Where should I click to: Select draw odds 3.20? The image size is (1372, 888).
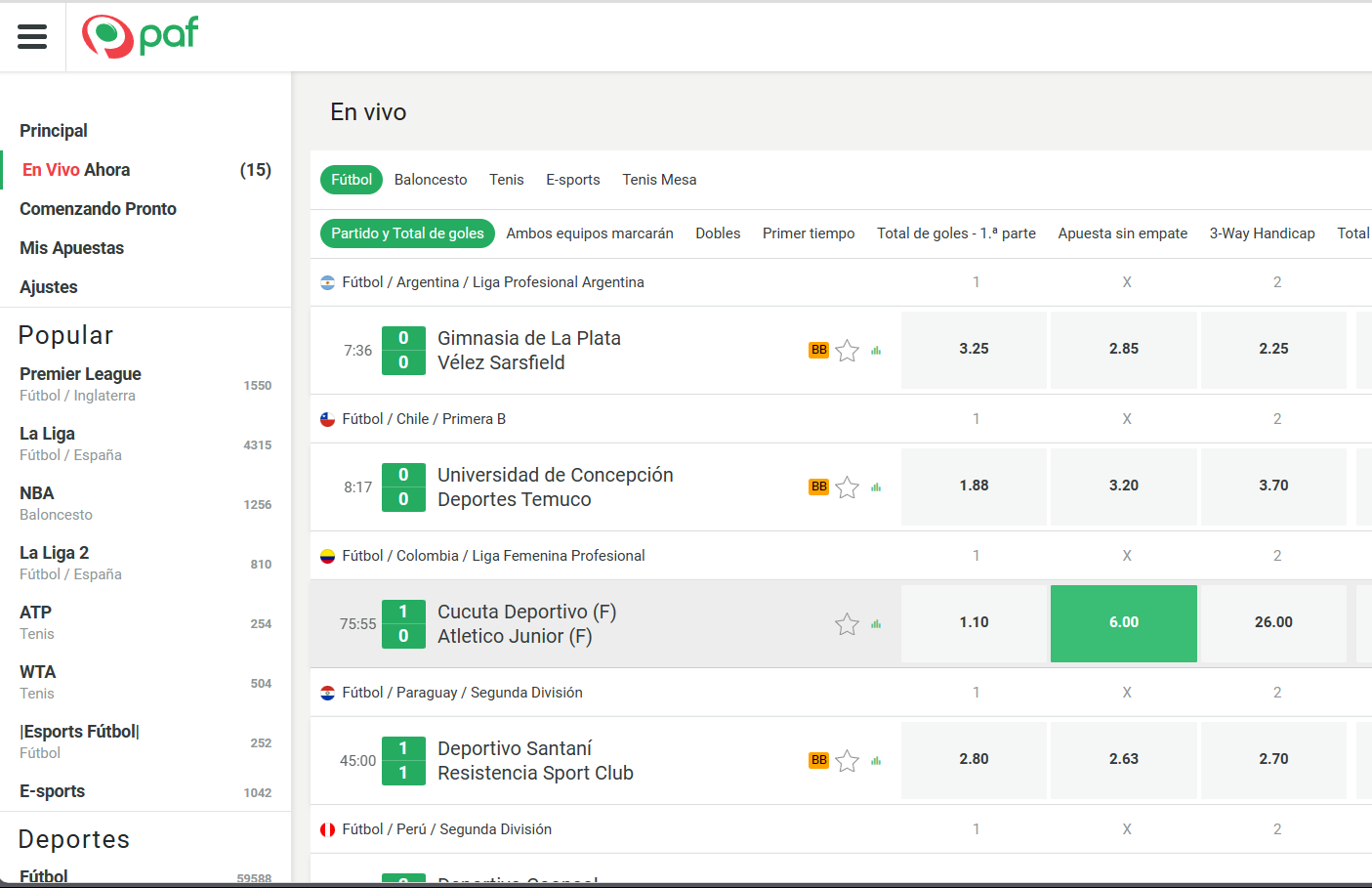pos(1124,486)
